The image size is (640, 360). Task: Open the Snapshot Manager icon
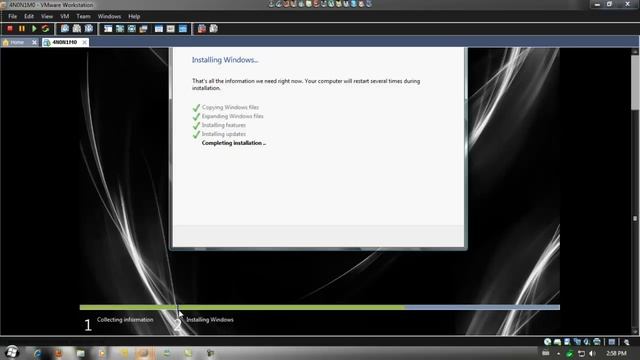coord(89,29)
